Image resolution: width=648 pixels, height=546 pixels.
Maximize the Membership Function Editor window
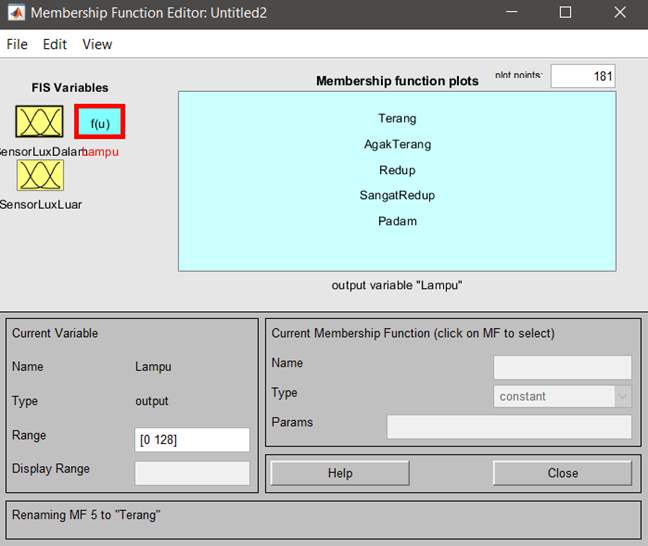(x=565, y=12)
